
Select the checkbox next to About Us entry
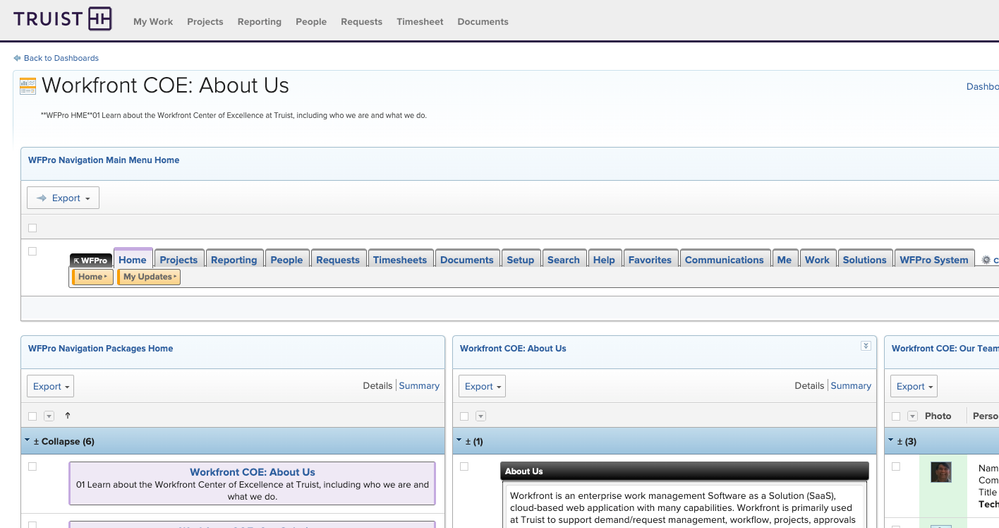coord(464,466)
